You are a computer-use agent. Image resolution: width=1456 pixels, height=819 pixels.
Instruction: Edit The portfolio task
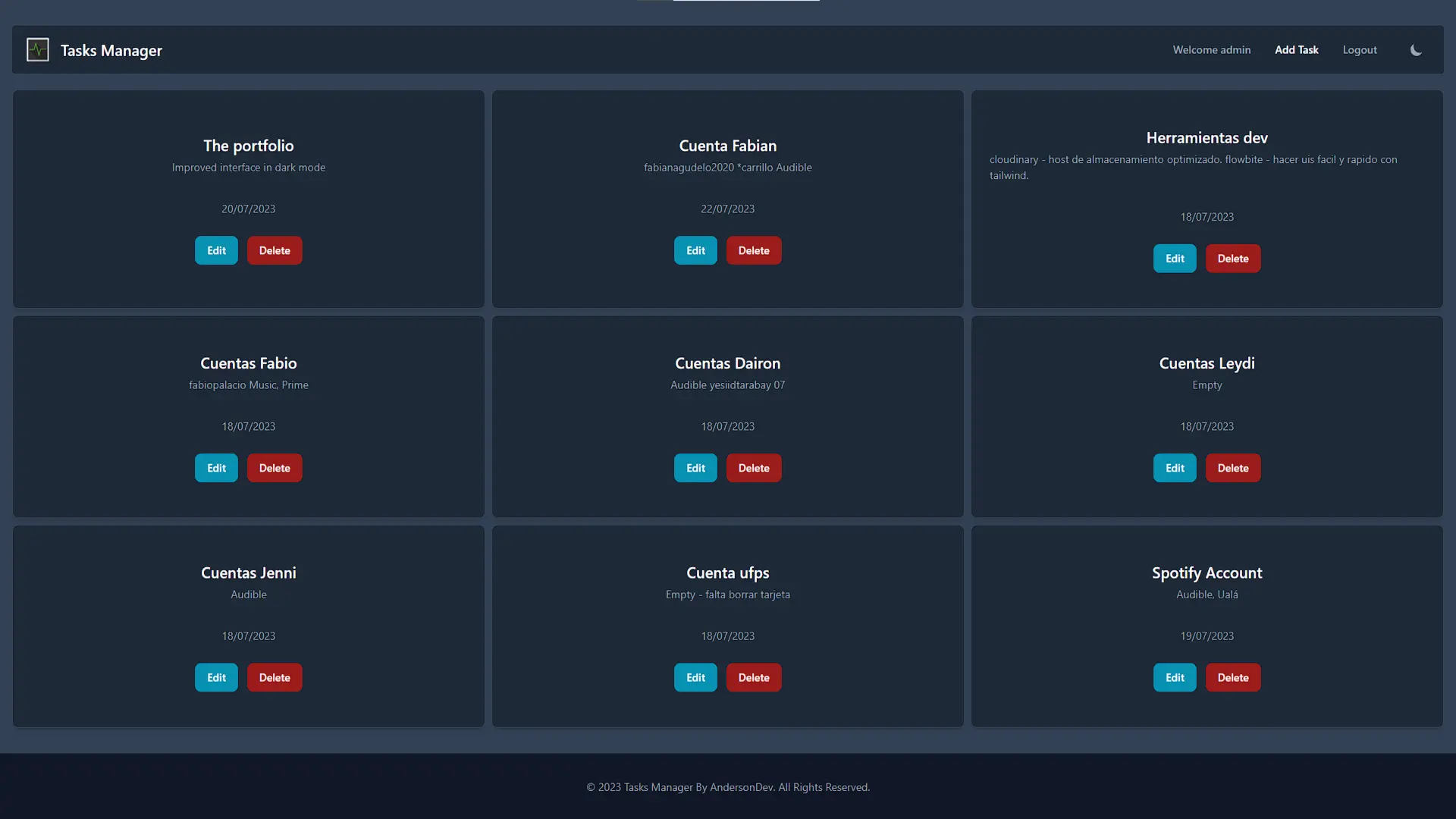click(x=216, y=251)
